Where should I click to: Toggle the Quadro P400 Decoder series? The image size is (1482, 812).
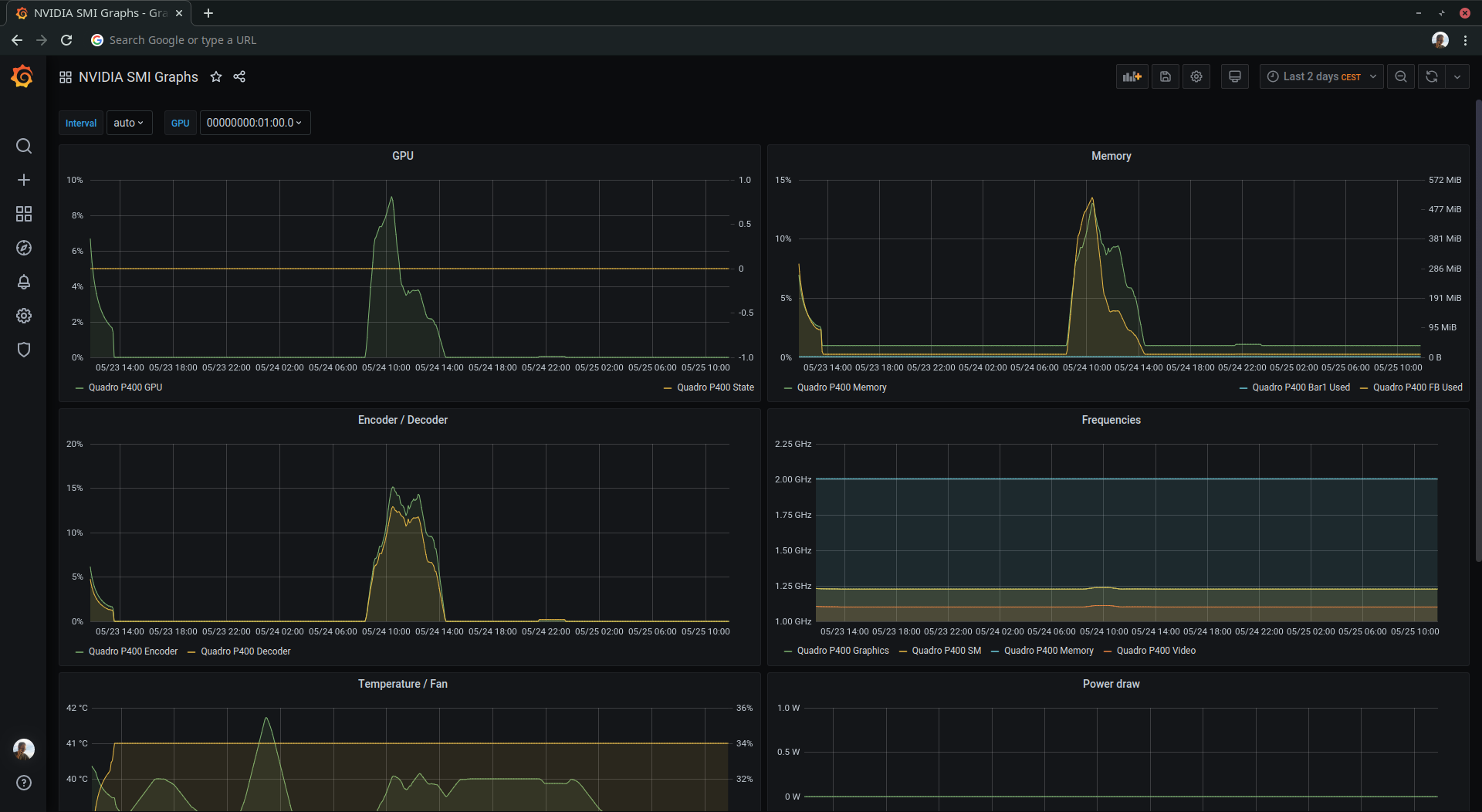click(245, 651)
